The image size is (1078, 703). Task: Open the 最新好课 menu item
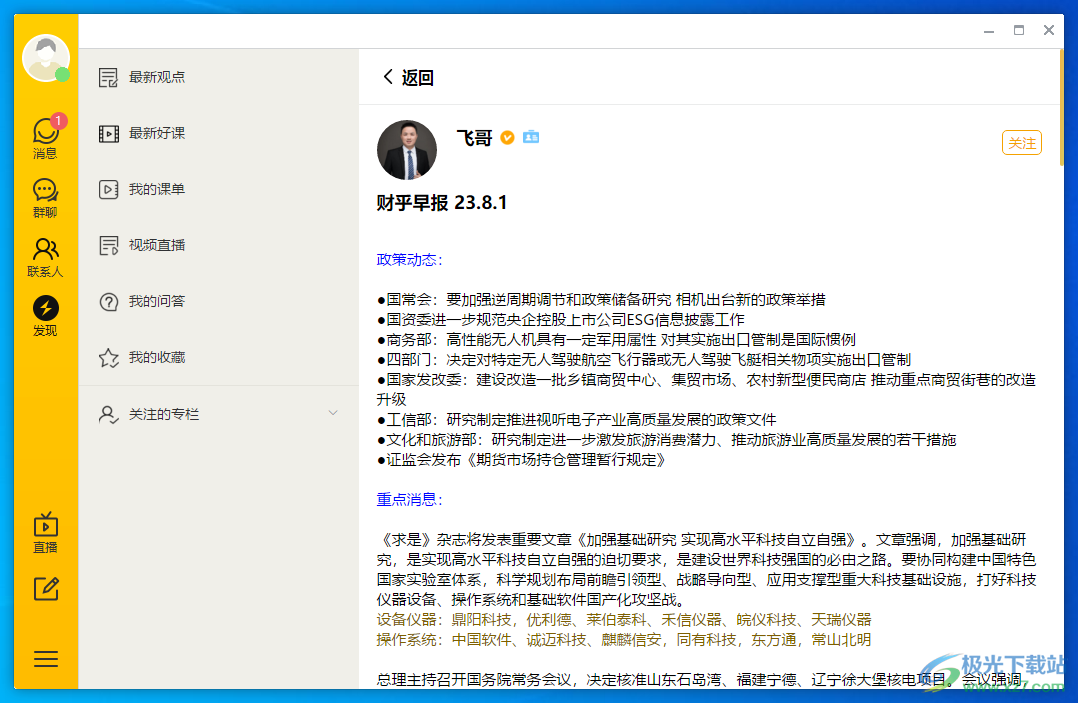[x=219, y=133]
